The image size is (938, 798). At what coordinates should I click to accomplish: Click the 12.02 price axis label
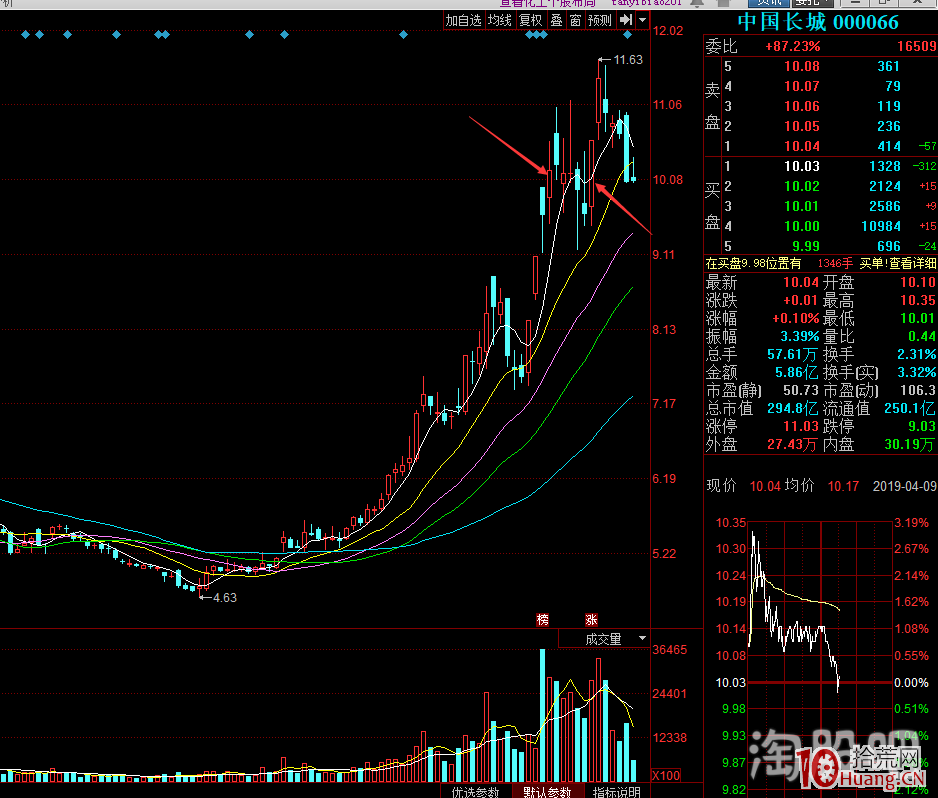(x=668, y=31)
